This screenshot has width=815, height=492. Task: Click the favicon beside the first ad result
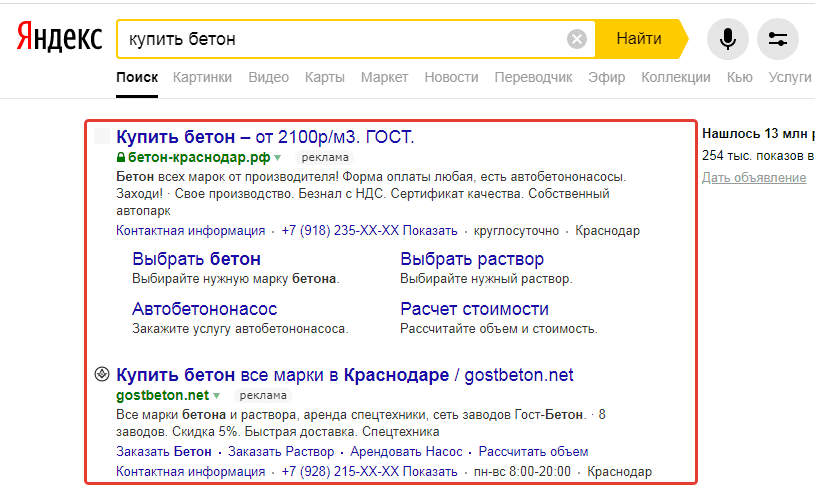point(101,137)
